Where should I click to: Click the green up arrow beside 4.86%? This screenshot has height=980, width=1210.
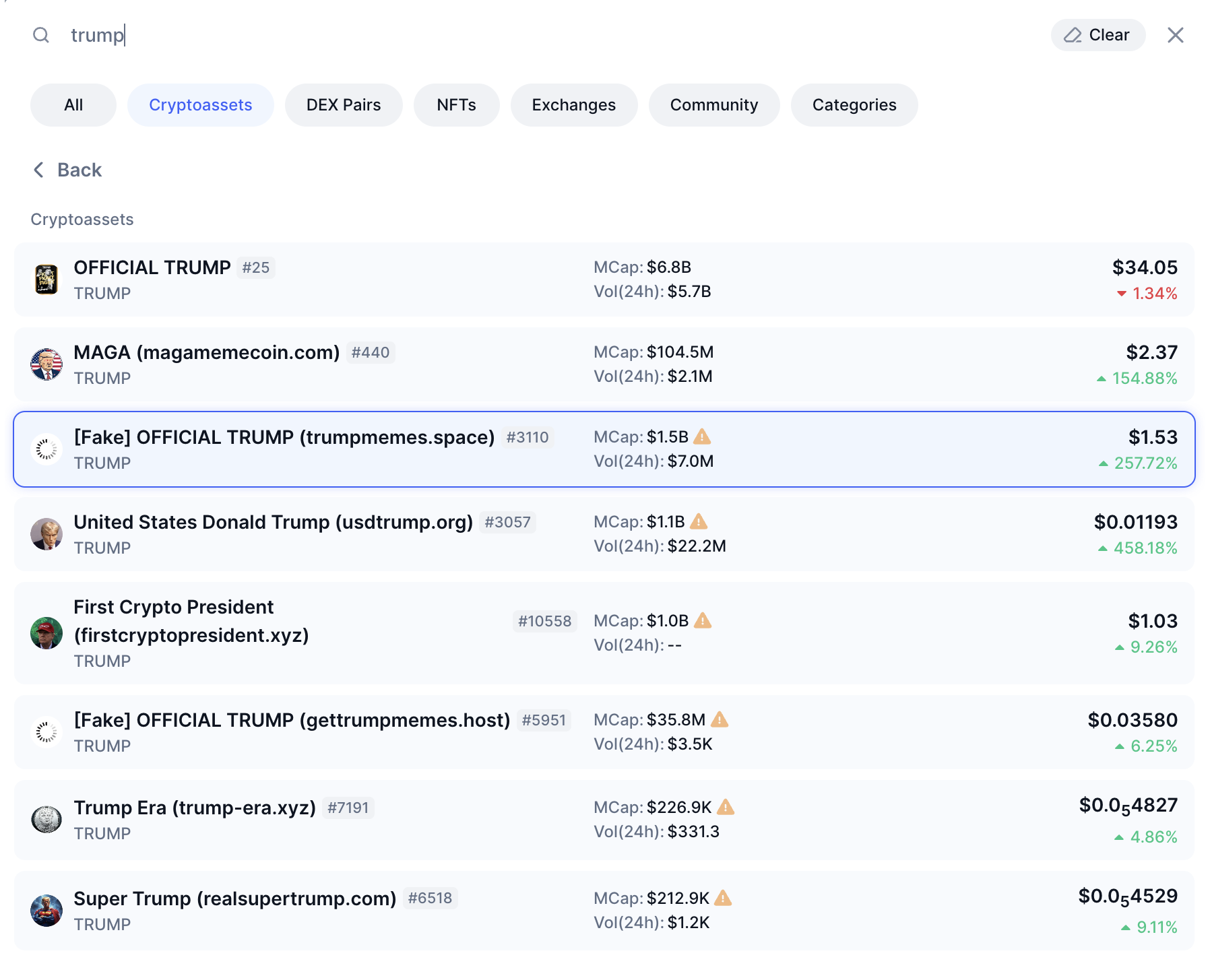1119,837
